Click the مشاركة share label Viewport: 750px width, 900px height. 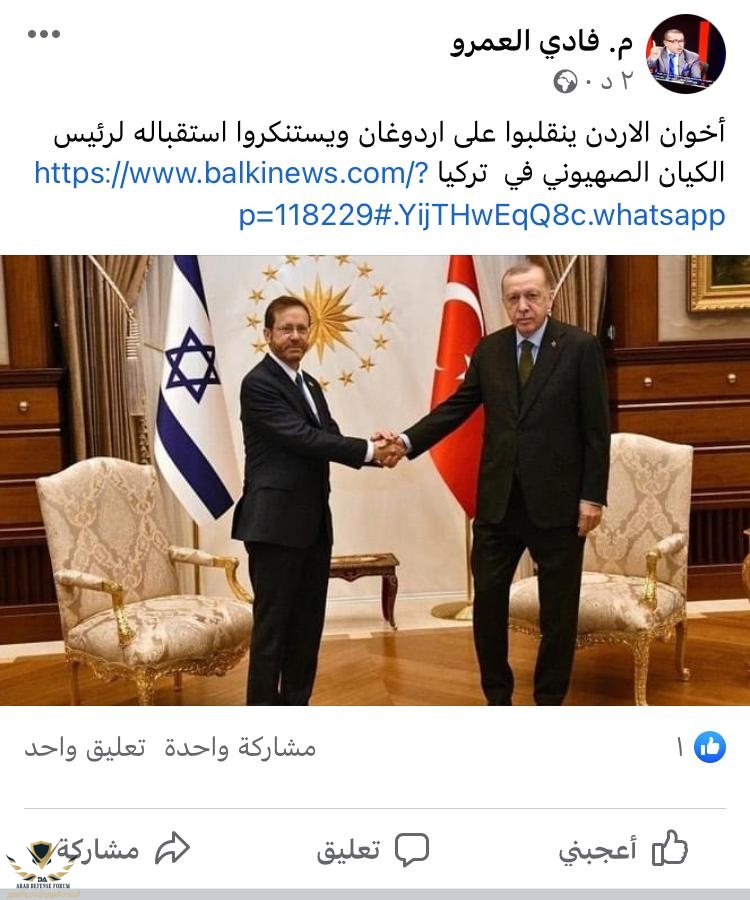pyautogui.click(x=99, y=849)
